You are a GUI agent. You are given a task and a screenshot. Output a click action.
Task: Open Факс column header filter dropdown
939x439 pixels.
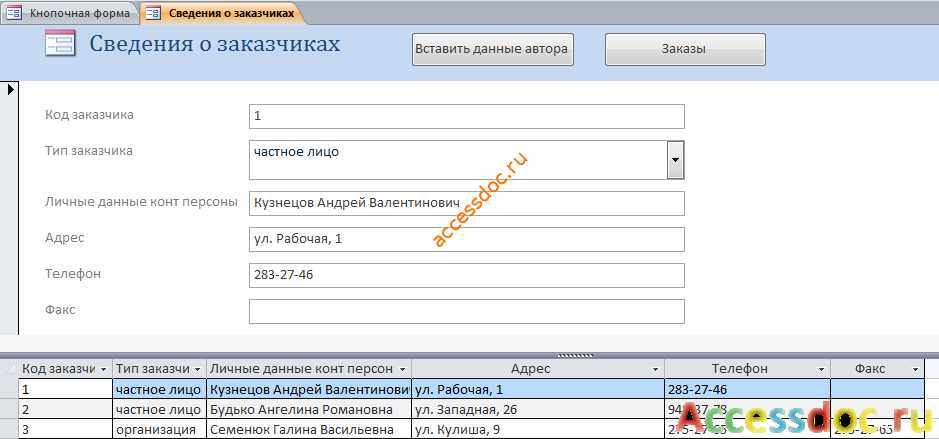[x=915, y=370]
